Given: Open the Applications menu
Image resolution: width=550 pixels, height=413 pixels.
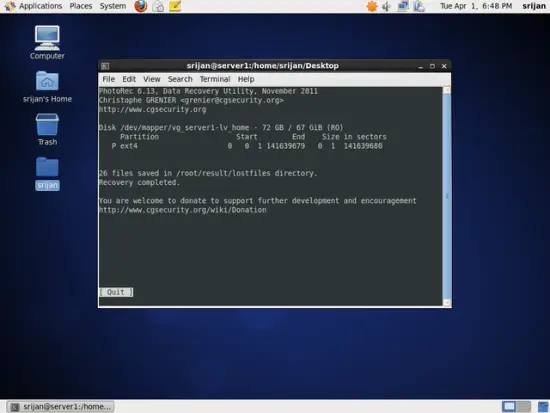Looking at the screenshot, I should click(40, 6).
